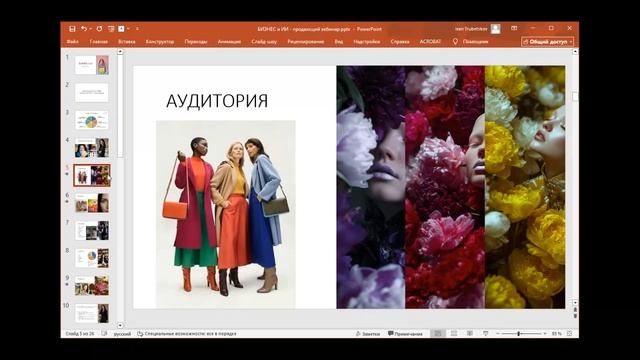Open the Файл menu tab
Image resolution: width=640 pixels, height=360 pixels.
click(x=73, y=42)
